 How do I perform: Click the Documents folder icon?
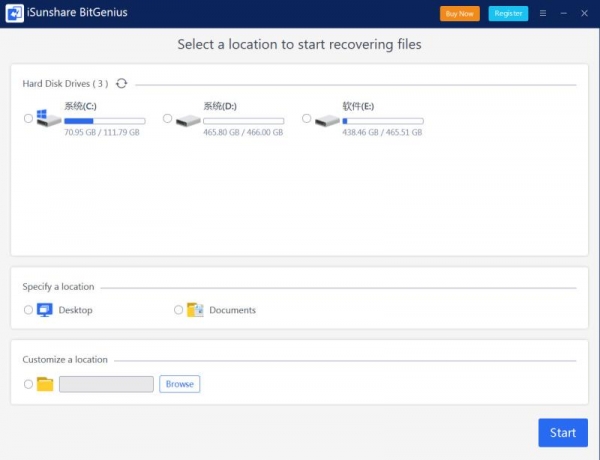tap(195, 310)
